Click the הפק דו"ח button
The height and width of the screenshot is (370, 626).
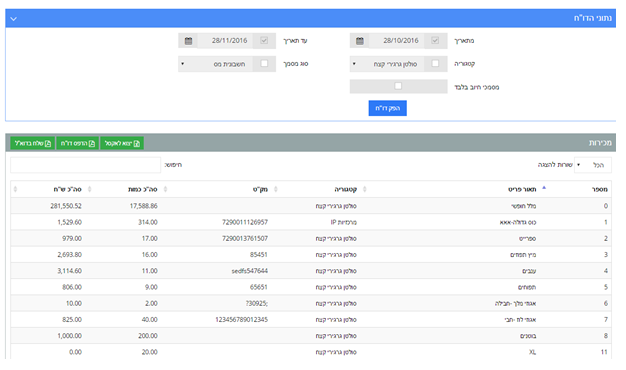tap(387, 108)
